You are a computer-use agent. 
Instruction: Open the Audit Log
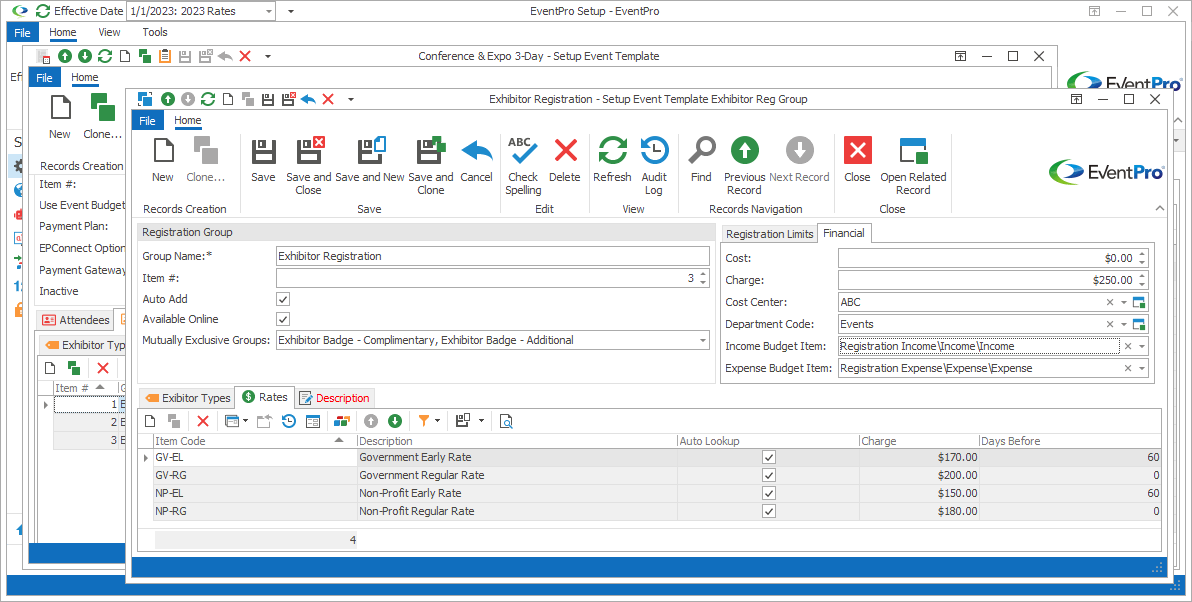click(654, 166)
